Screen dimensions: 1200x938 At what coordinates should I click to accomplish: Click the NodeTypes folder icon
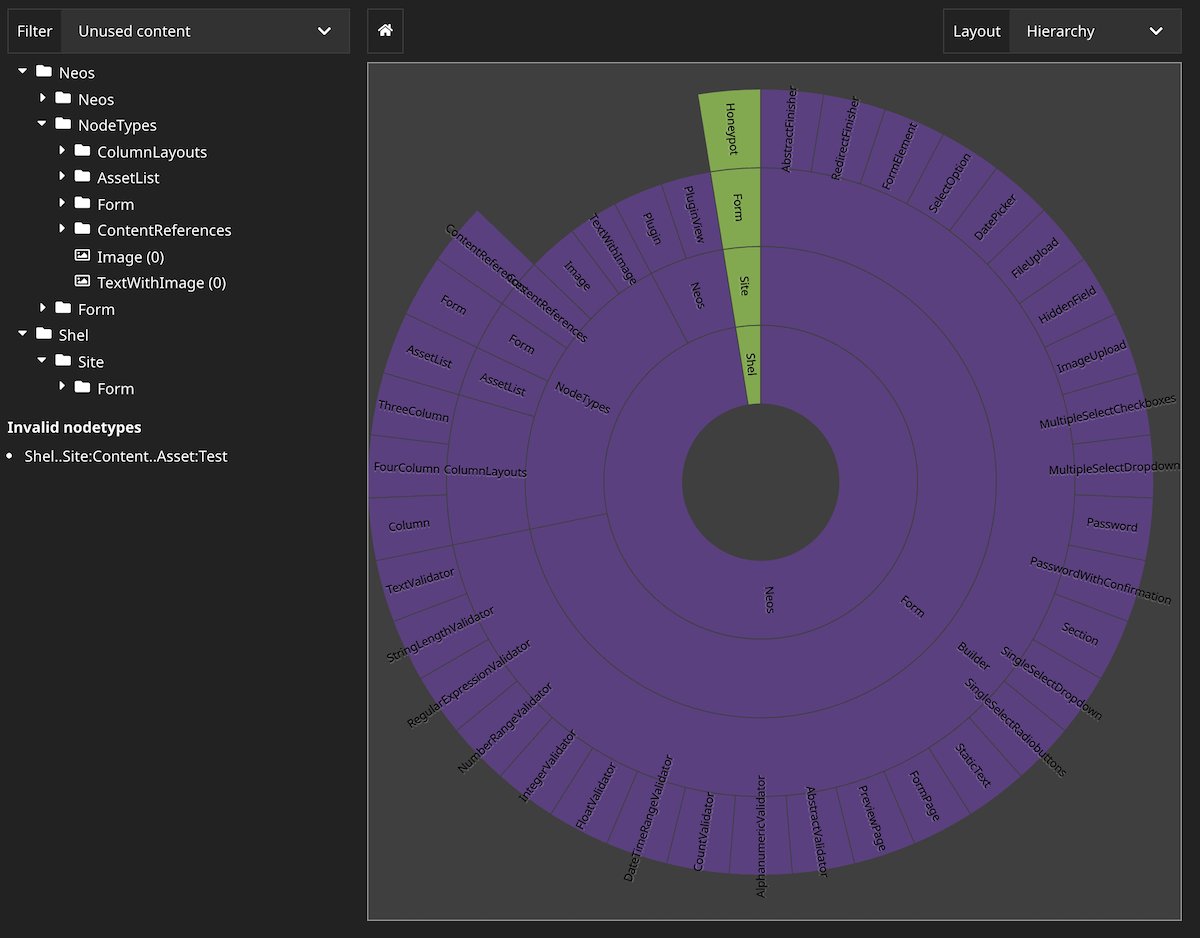63,124
